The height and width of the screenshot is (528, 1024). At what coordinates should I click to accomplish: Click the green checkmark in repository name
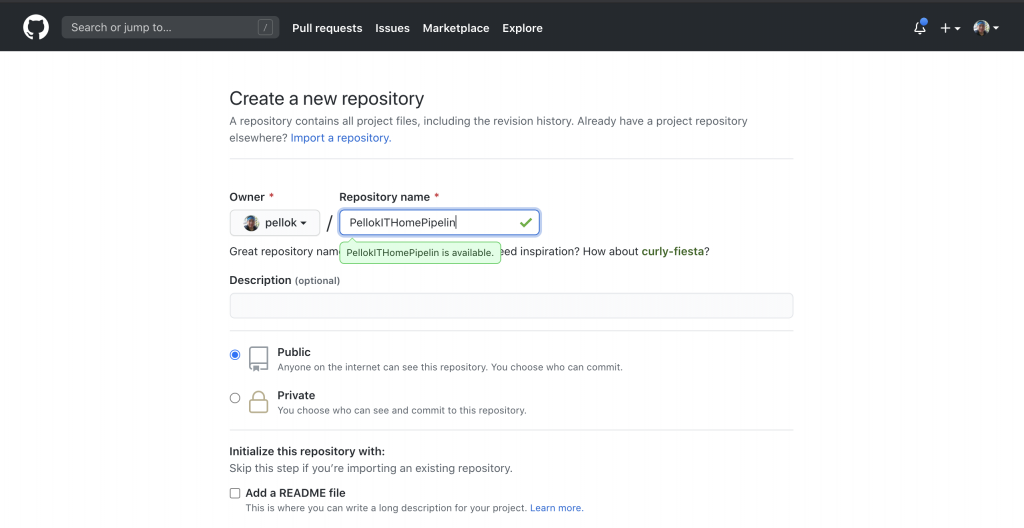[x=526, y=222]
